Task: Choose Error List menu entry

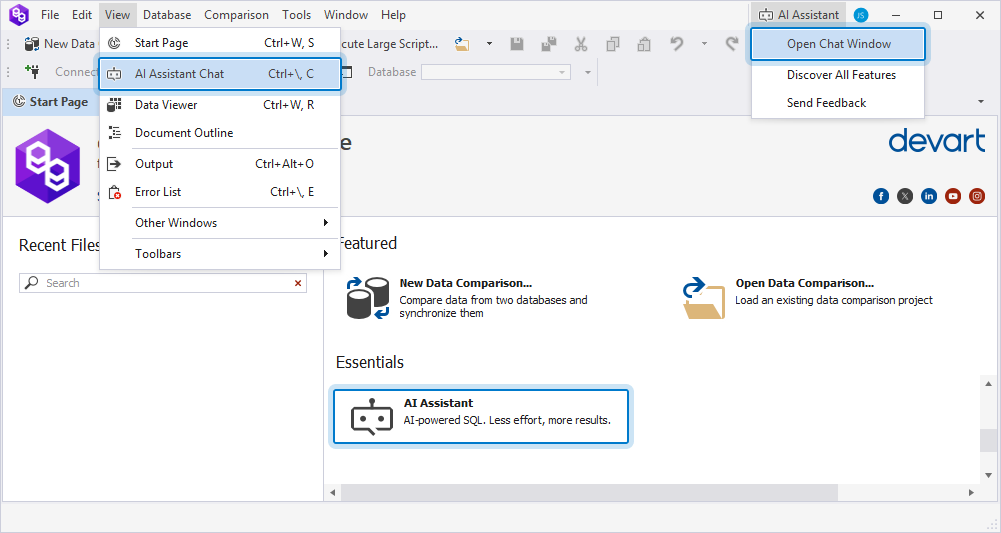Action: point(220,192)
